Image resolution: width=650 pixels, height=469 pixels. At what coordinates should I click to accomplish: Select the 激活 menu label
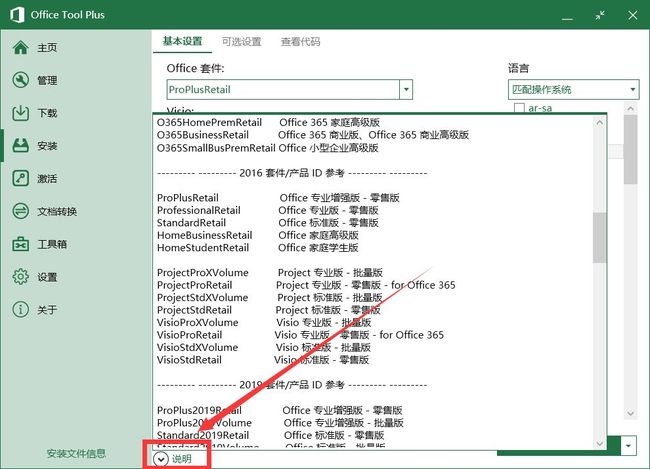[47, 178]
